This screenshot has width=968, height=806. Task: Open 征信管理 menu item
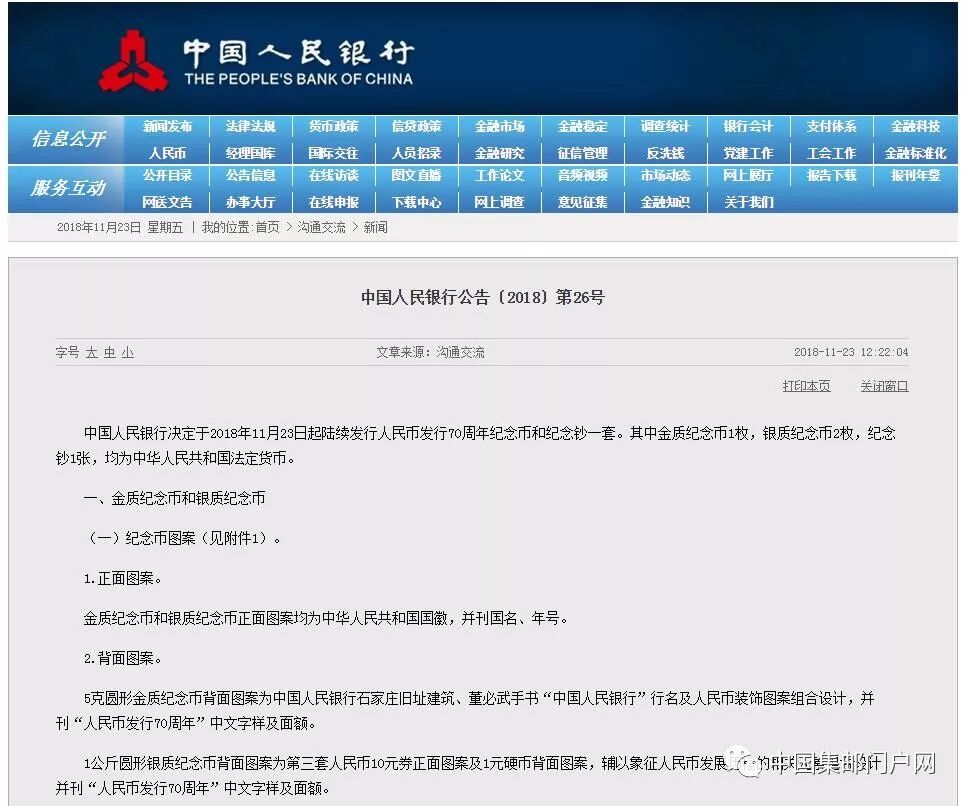583,153
